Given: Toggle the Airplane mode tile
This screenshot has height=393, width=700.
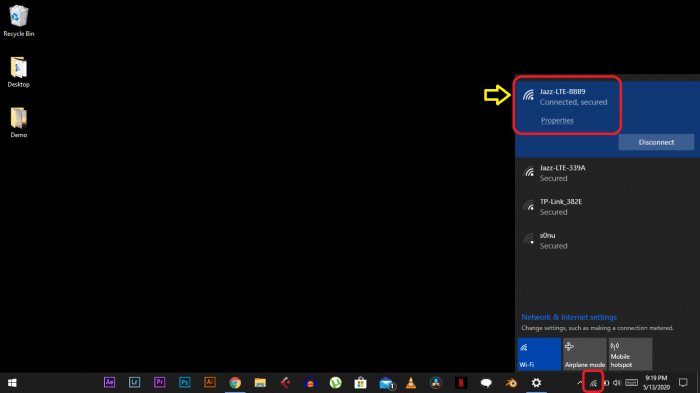Looking at the screenshot, I should pos(585,354).
